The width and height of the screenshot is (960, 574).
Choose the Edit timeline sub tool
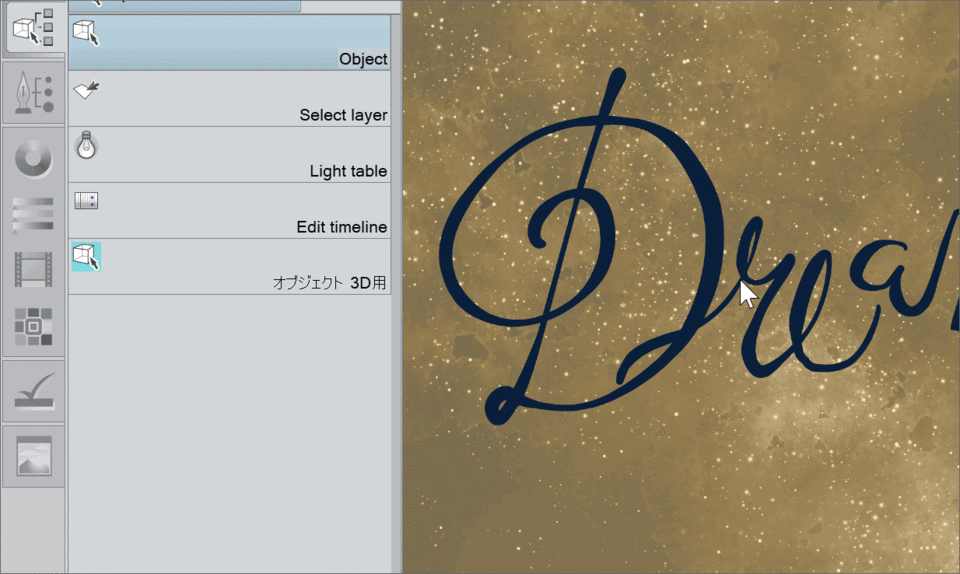pyautogui.click(x=230, y=211)
